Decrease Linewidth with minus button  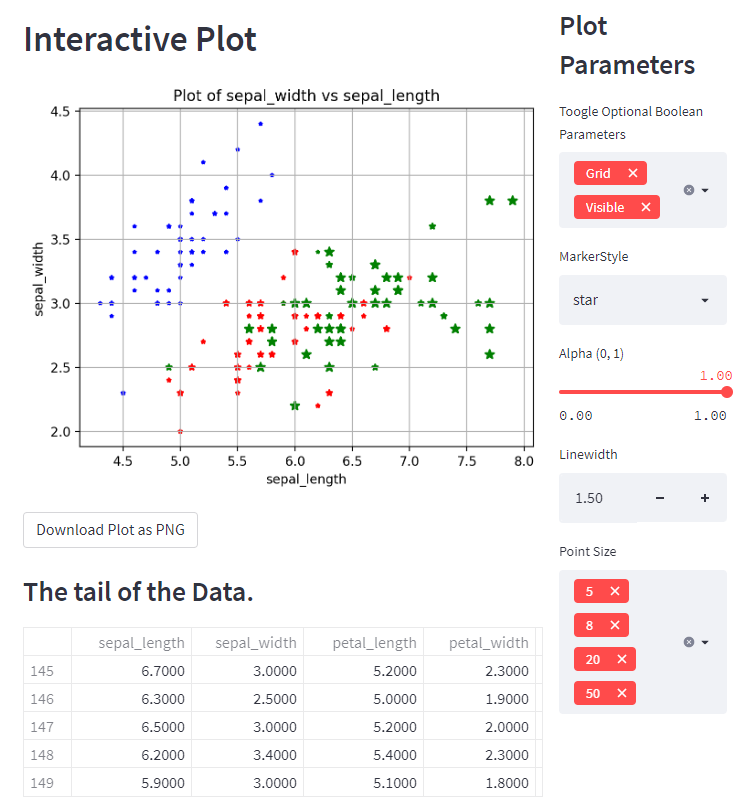(659, 498)
